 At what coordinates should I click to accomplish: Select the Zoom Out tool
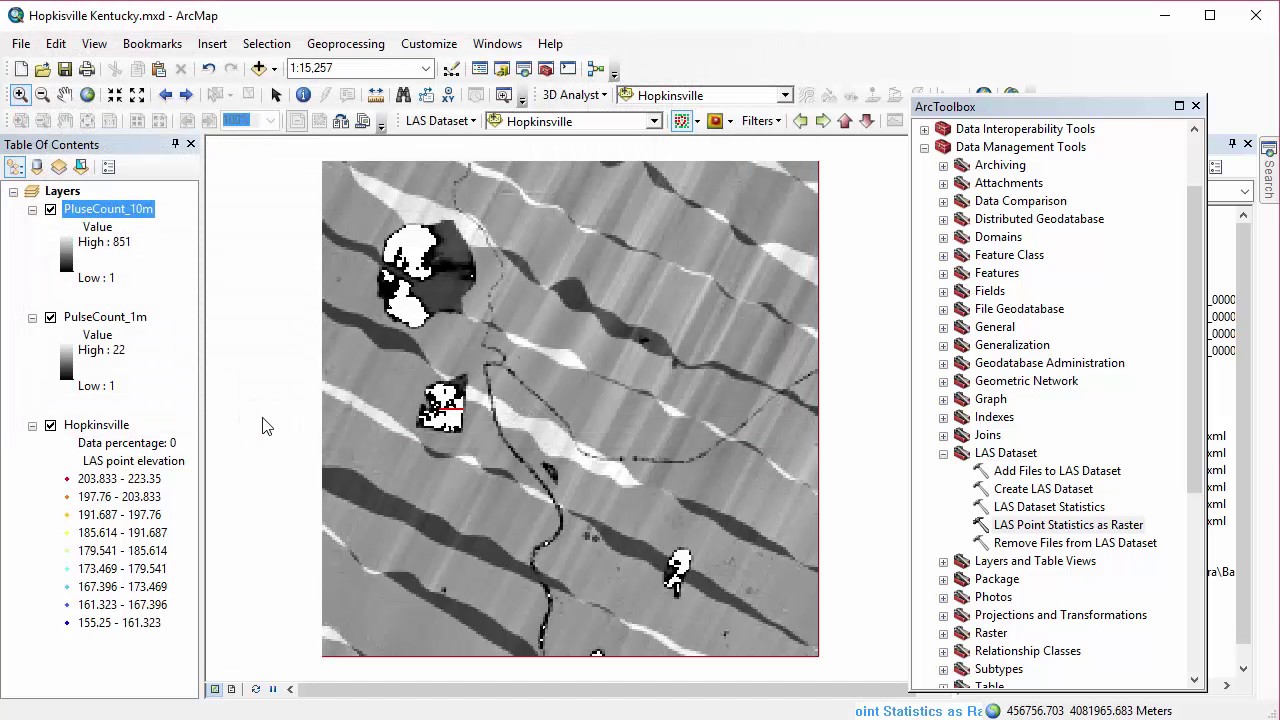coord(42,95)
